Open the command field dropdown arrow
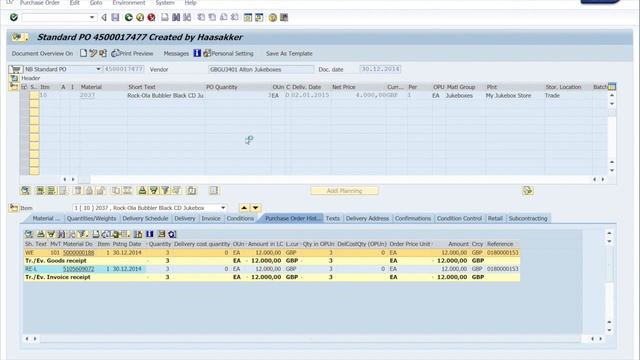 [92, 17]
